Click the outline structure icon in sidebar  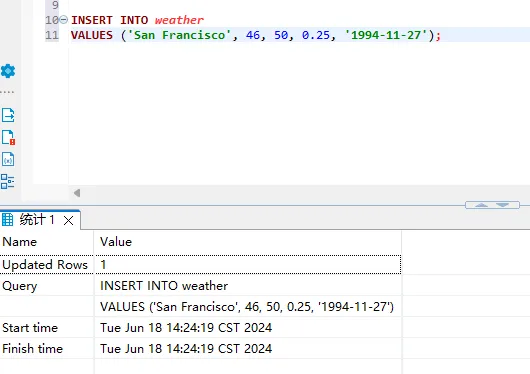point(7,181)
